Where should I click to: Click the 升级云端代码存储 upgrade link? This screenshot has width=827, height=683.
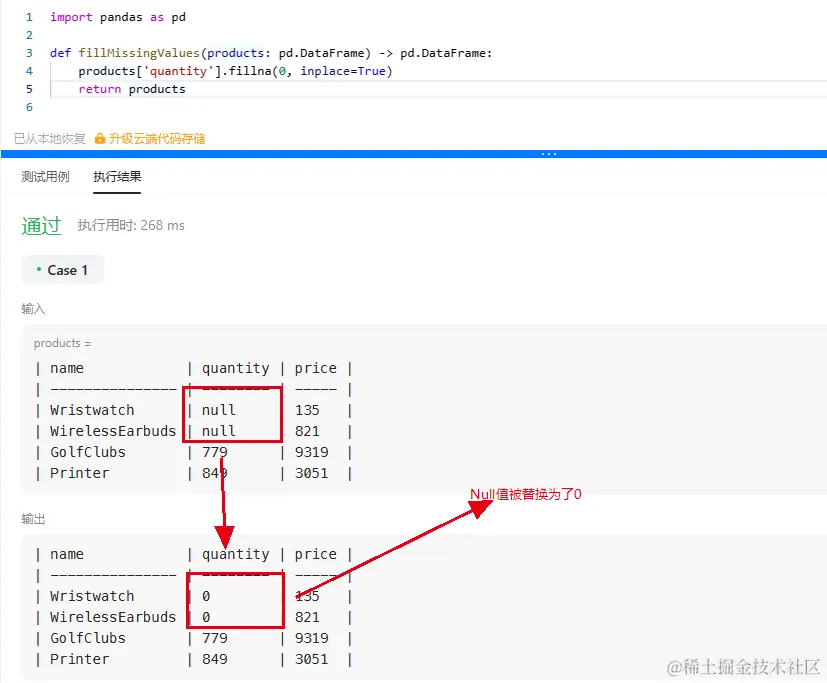[157, 139]
